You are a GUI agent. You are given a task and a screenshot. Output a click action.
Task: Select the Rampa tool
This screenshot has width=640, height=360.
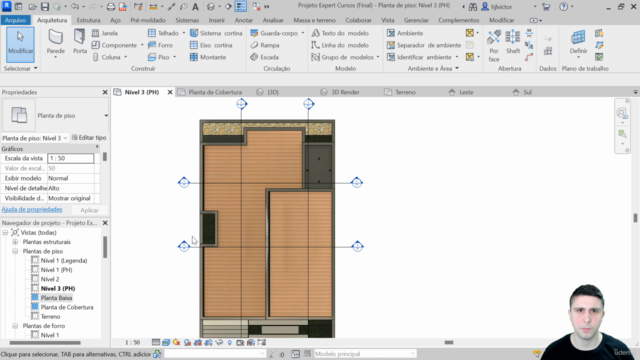[x=265, y=45]
